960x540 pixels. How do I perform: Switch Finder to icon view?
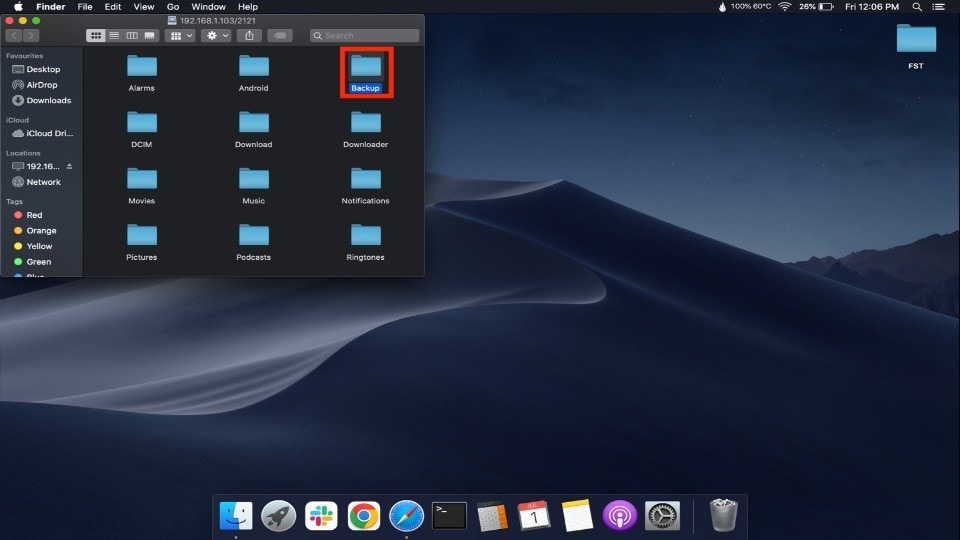(x=96, y=36)
